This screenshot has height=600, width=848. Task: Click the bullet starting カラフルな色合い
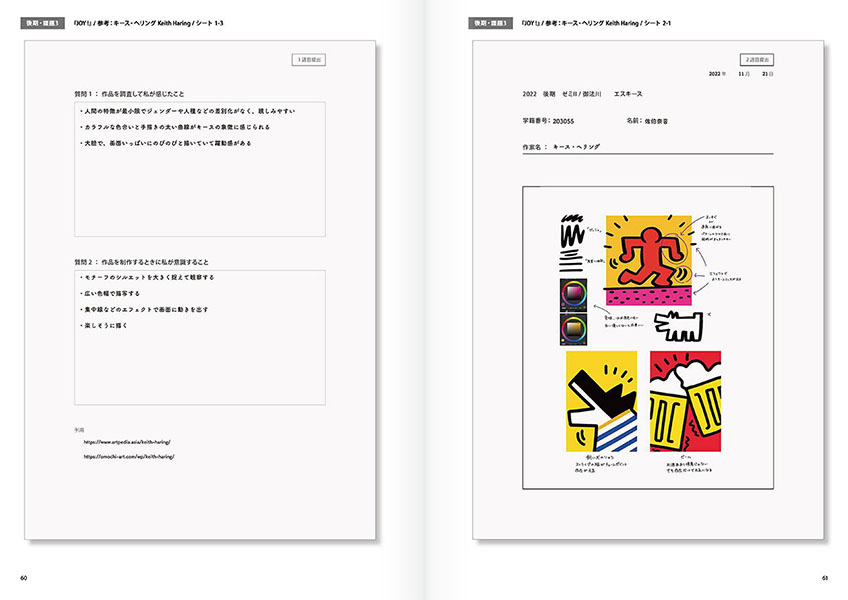[175, 127]
